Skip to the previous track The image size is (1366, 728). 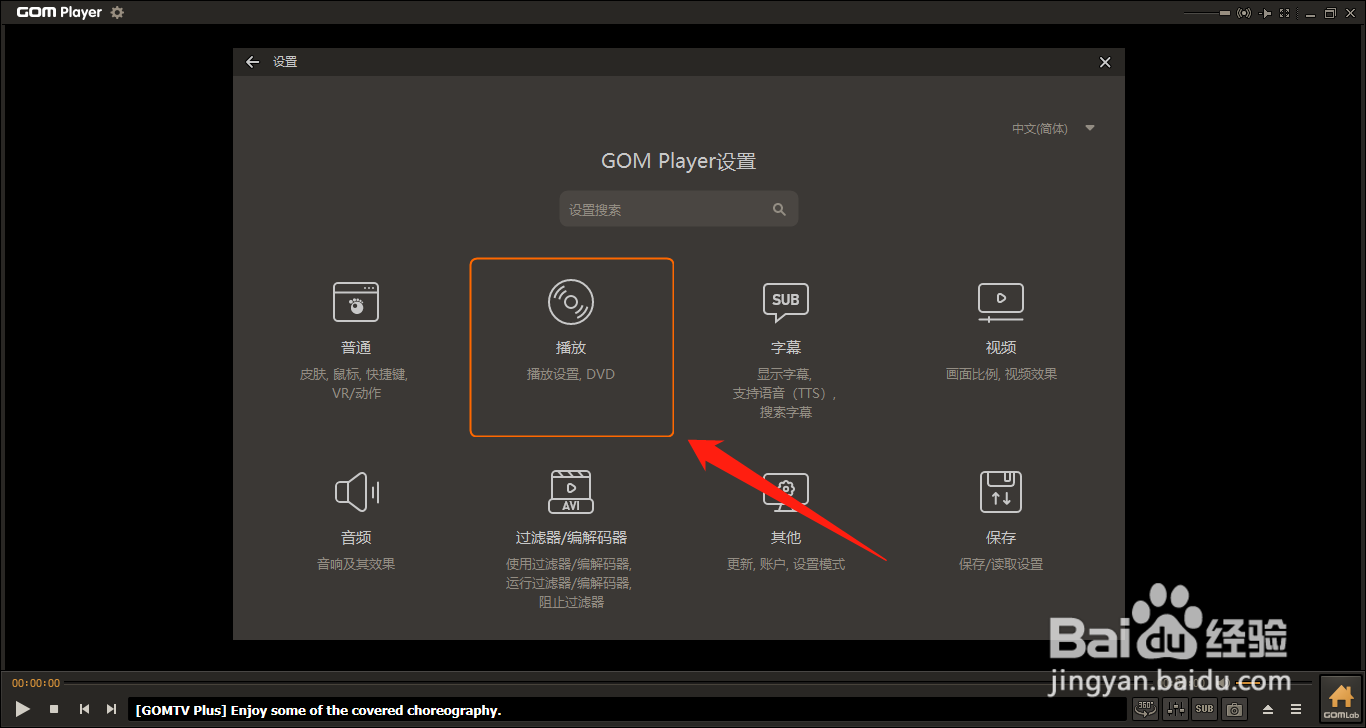tap(84, 709)
